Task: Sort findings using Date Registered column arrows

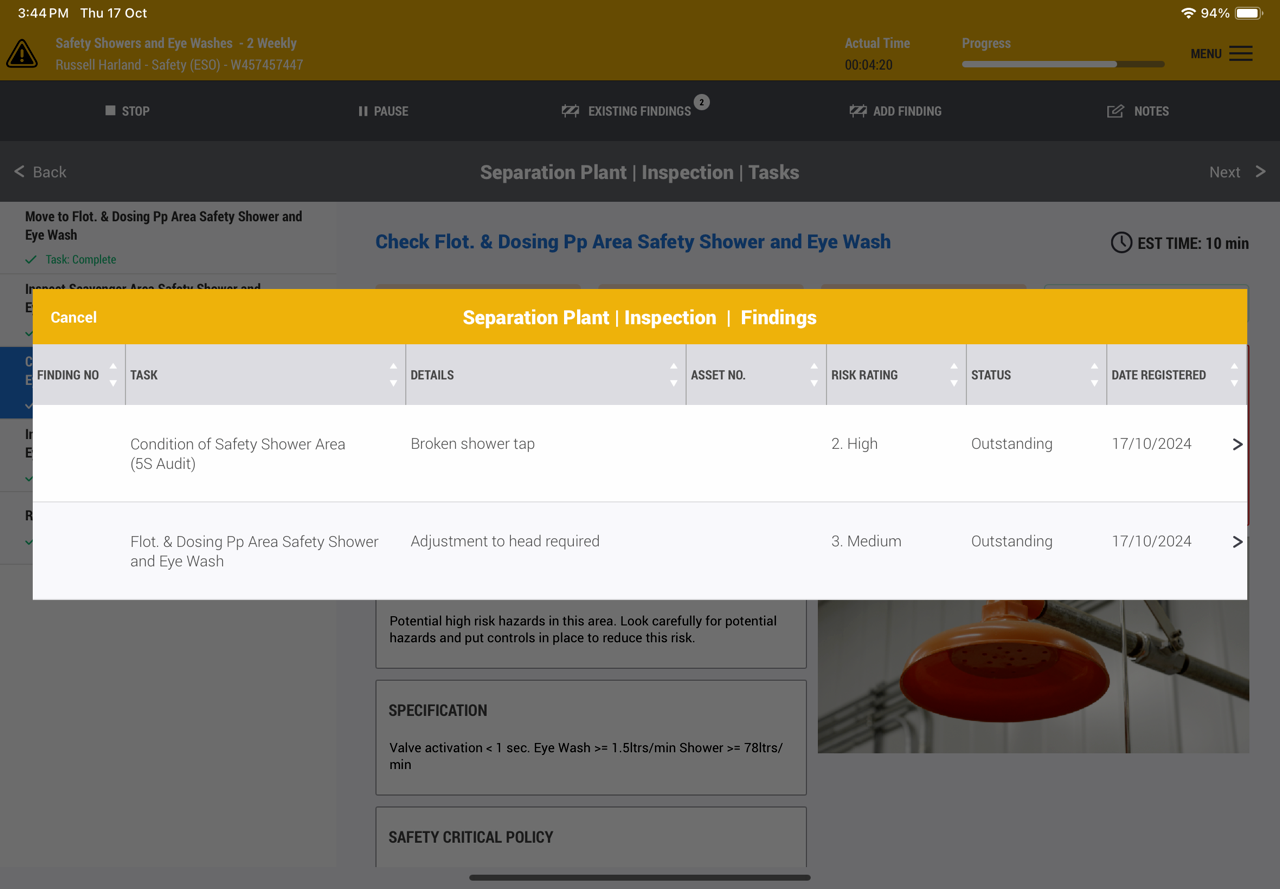Action: coord(1234,375)
